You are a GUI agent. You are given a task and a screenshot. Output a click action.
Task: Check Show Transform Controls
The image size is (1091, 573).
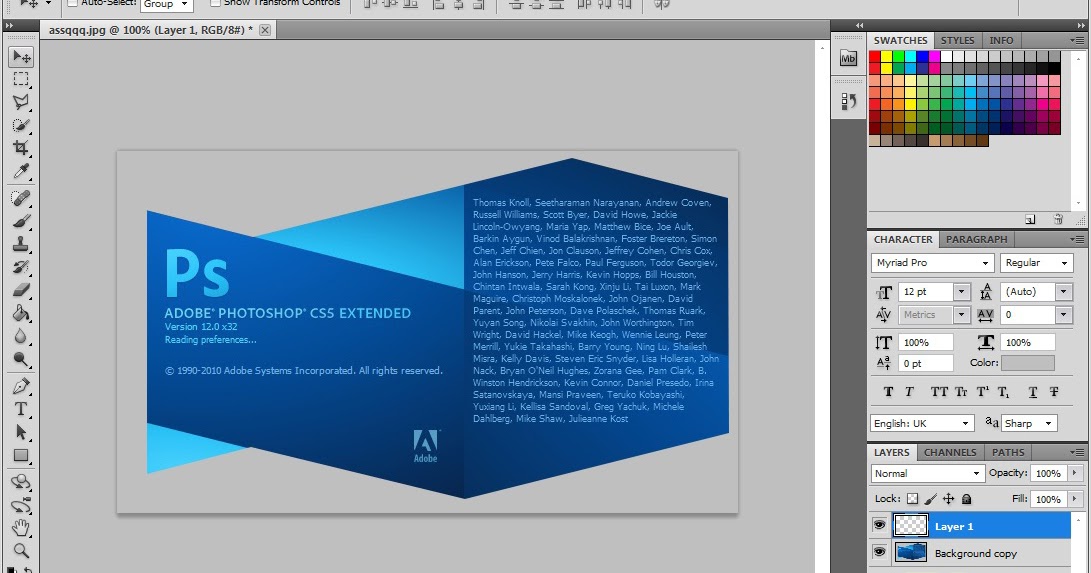(215, 3)
